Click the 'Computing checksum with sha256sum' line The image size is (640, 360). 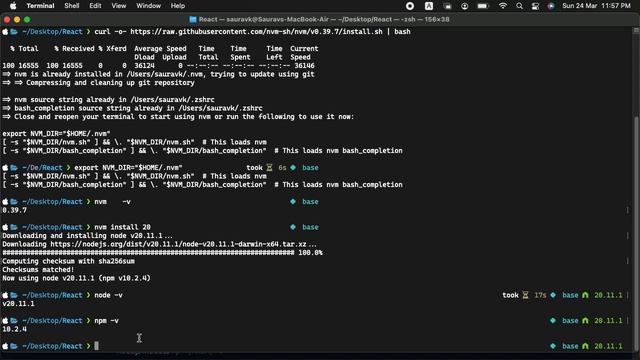tap(68, 261)
